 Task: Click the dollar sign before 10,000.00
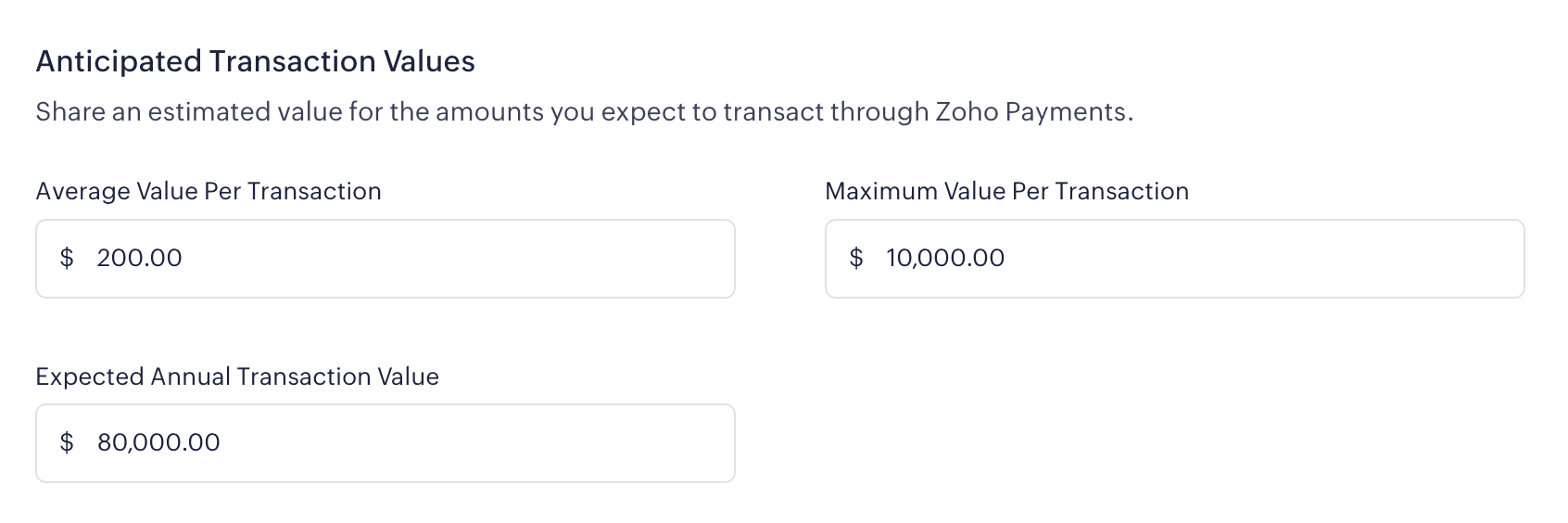coord(856,258)
